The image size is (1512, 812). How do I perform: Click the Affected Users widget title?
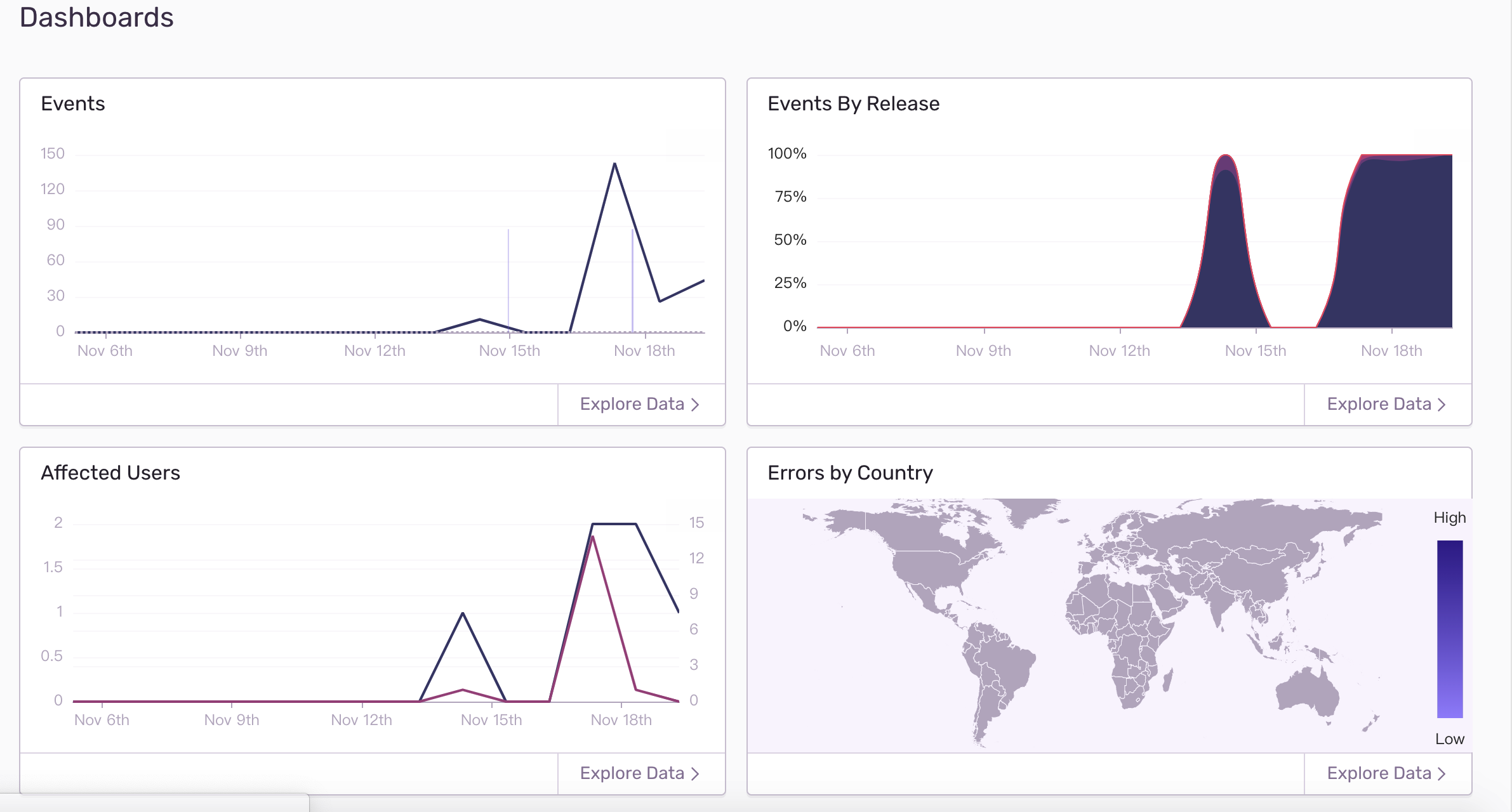click(110, 473)
